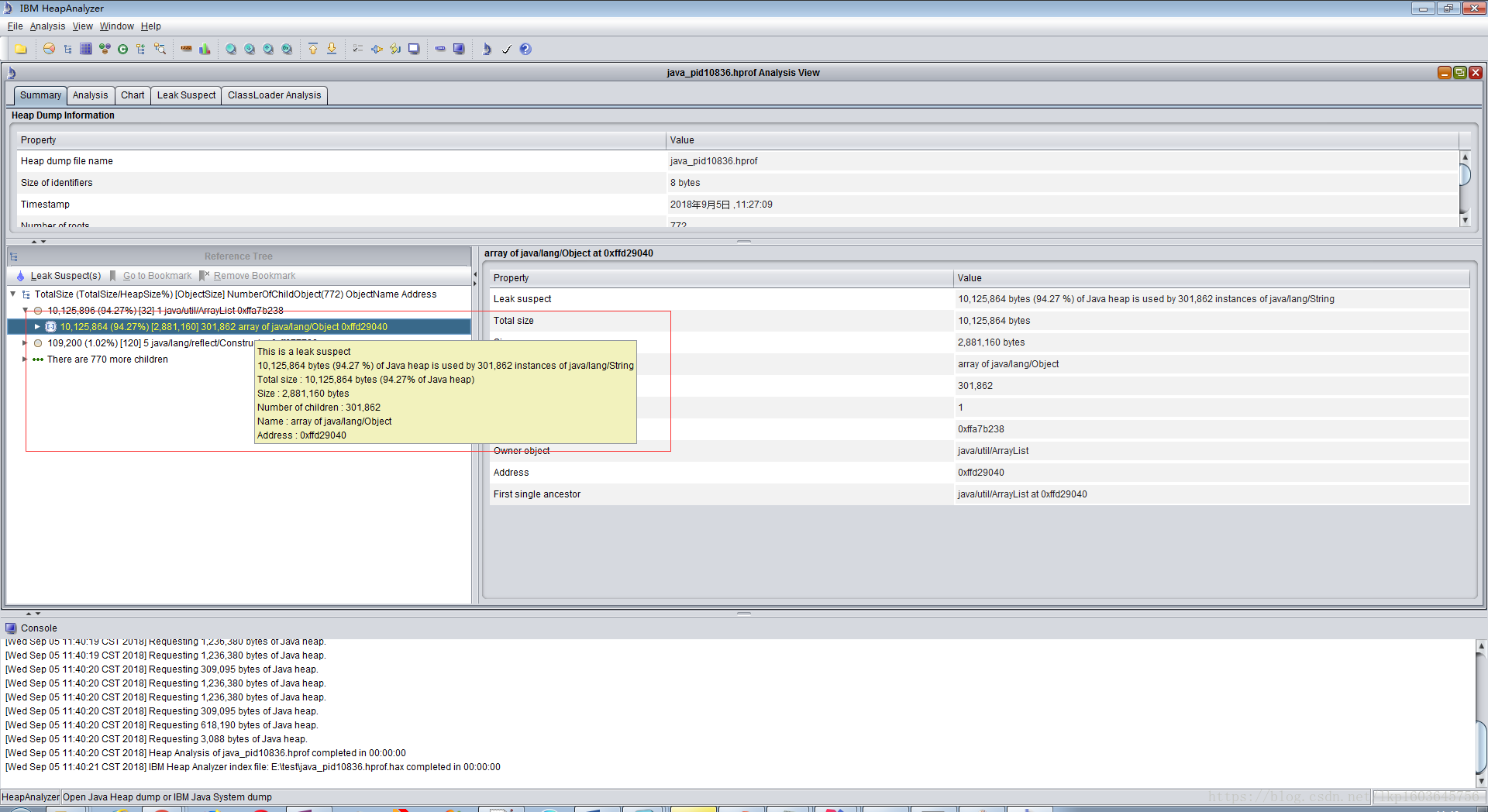Image resolution: width=1488 pixels, height=812 pixels.
Task: Expand the 109,200 java/lang/reflect/Constructor node
Action: pyautogui.click(x=25, y=343)
